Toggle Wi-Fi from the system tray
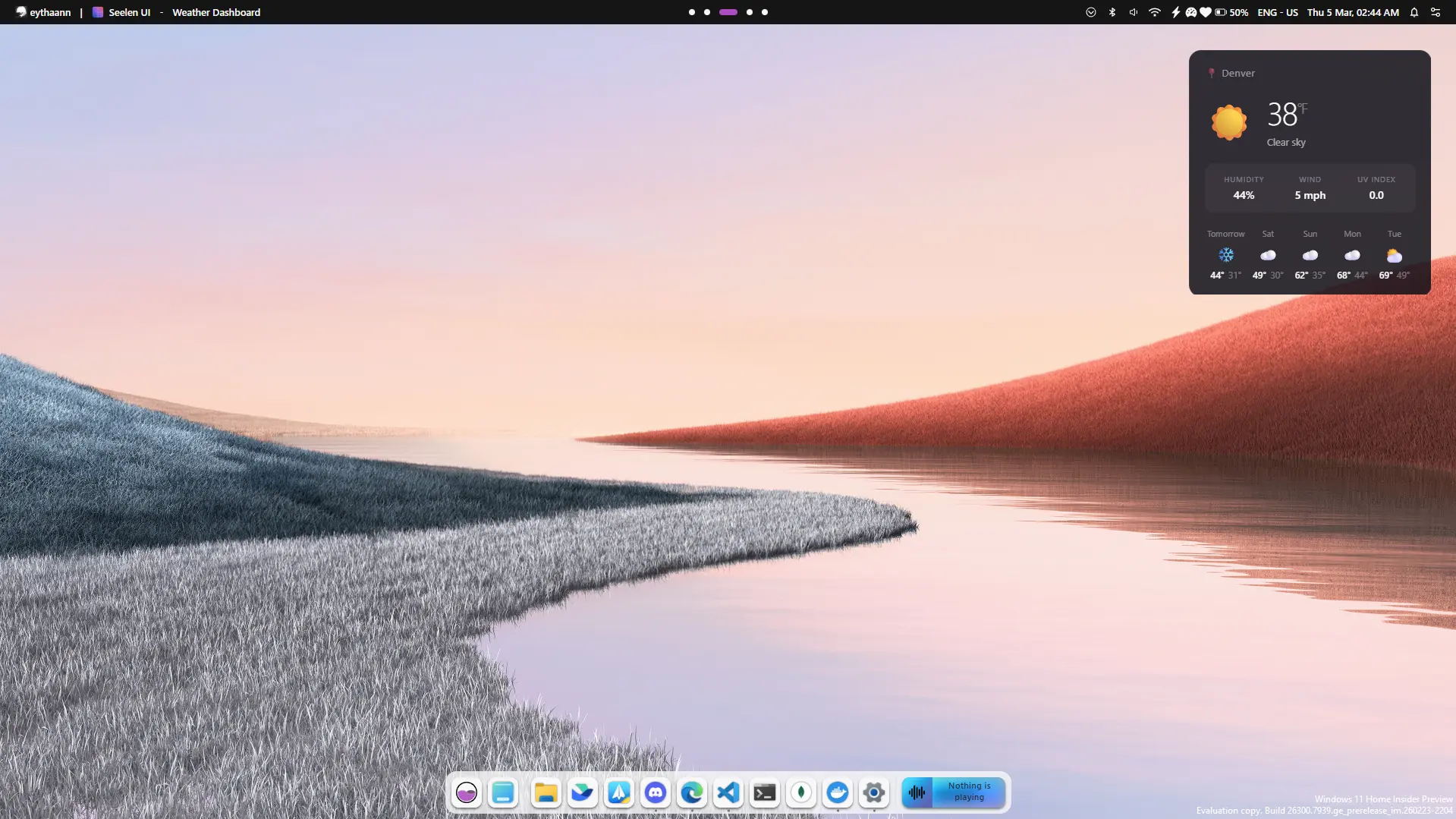This screenshot has width=1456, height=819. [1154, 12]
